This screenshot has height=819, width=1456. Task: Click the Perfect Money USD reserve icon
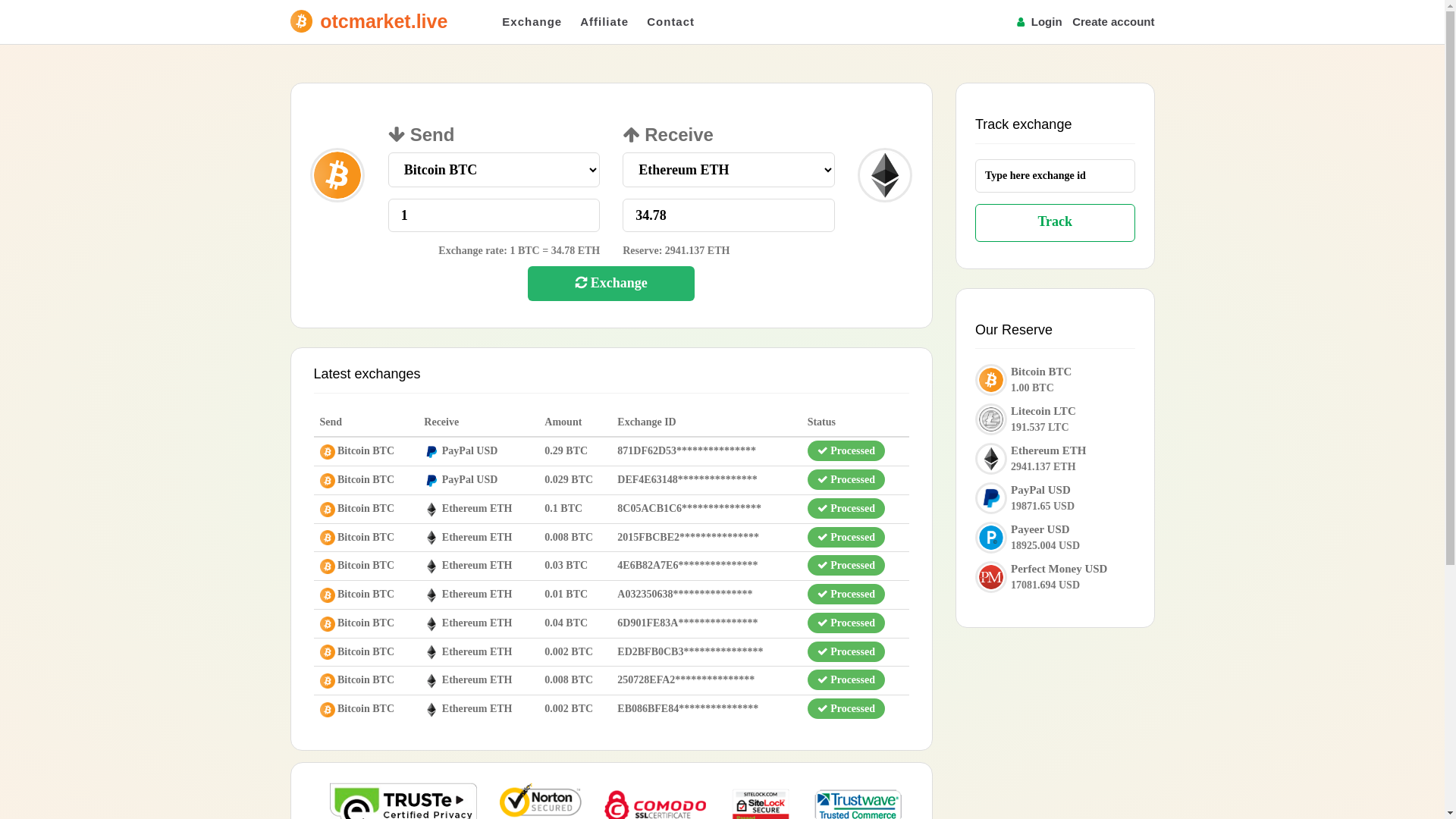coord(991,577)
